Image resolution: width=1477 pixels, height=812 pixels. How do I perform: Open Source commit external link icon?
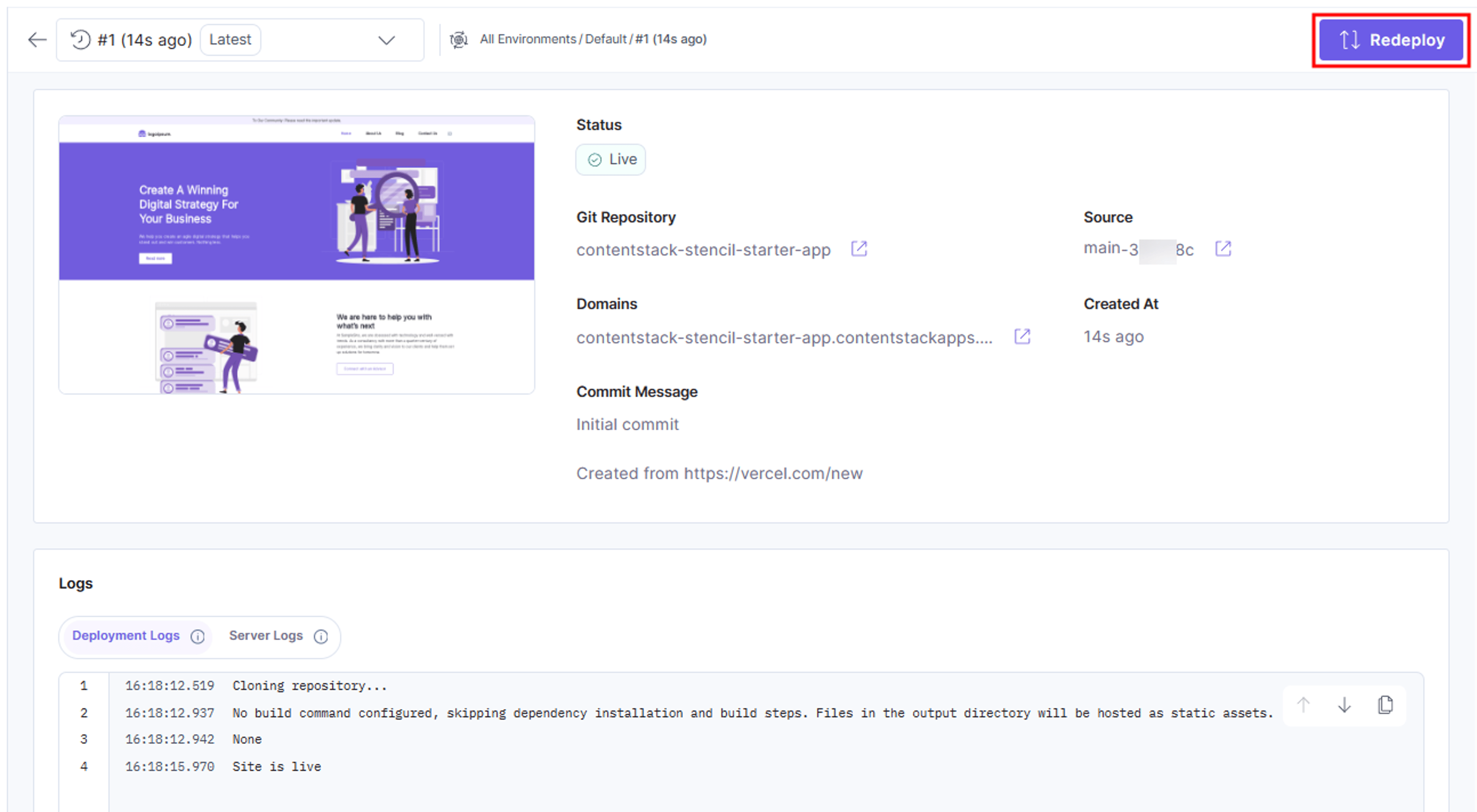tap(1222, 249)
